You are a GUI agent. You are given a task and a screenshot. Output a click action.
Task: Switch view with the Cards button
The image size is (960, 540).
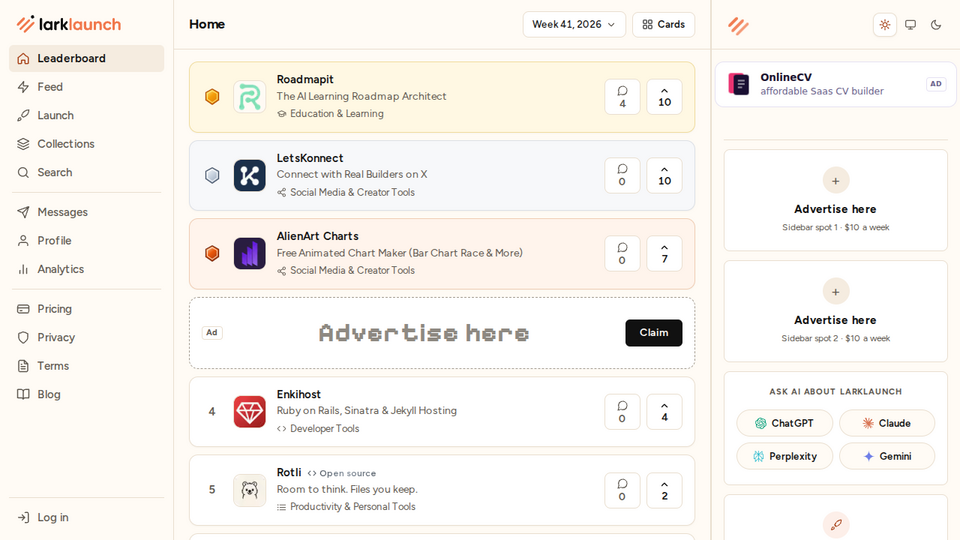click(x=663, y=24)
